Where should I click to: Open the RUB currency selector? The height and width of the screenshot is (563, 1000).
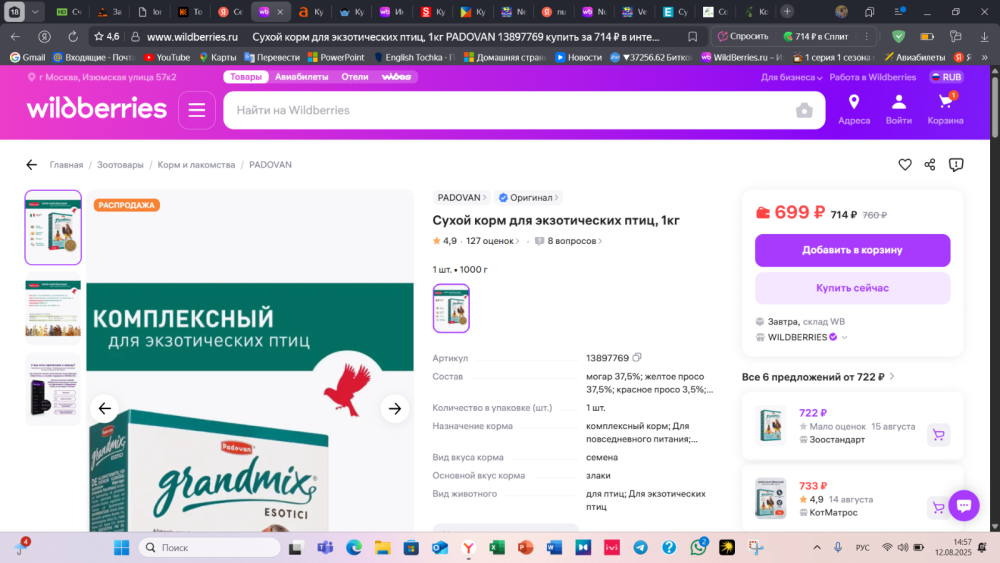pyautogui.click(x=946, y=77)
